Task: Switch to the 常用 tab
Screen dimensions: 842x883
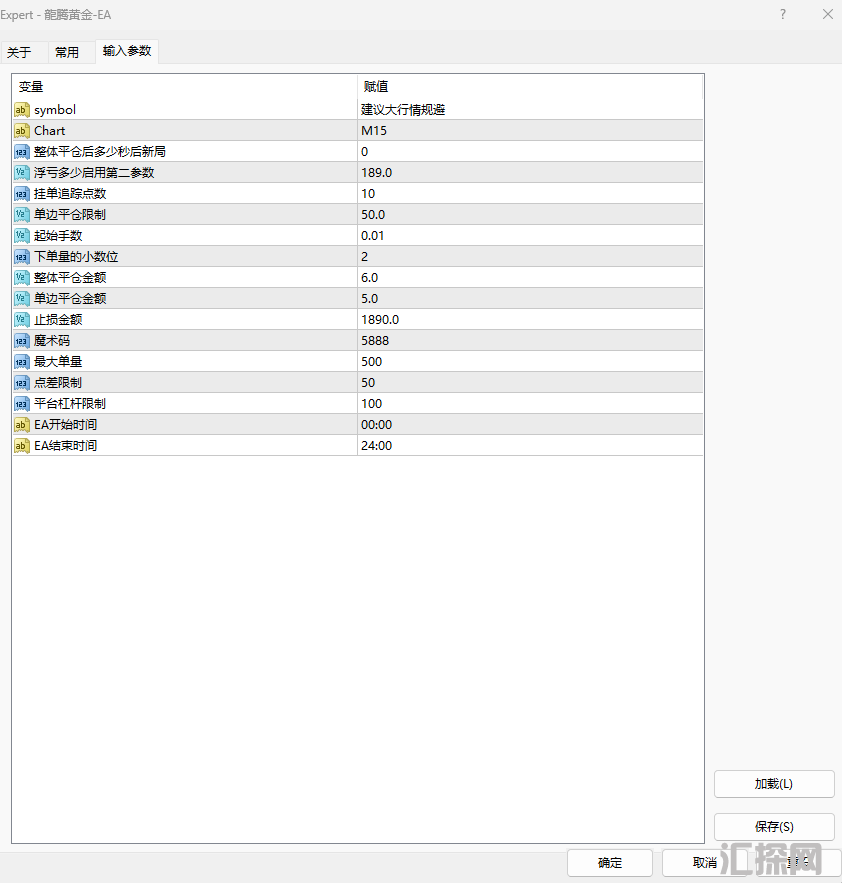Action: [67, 52]
